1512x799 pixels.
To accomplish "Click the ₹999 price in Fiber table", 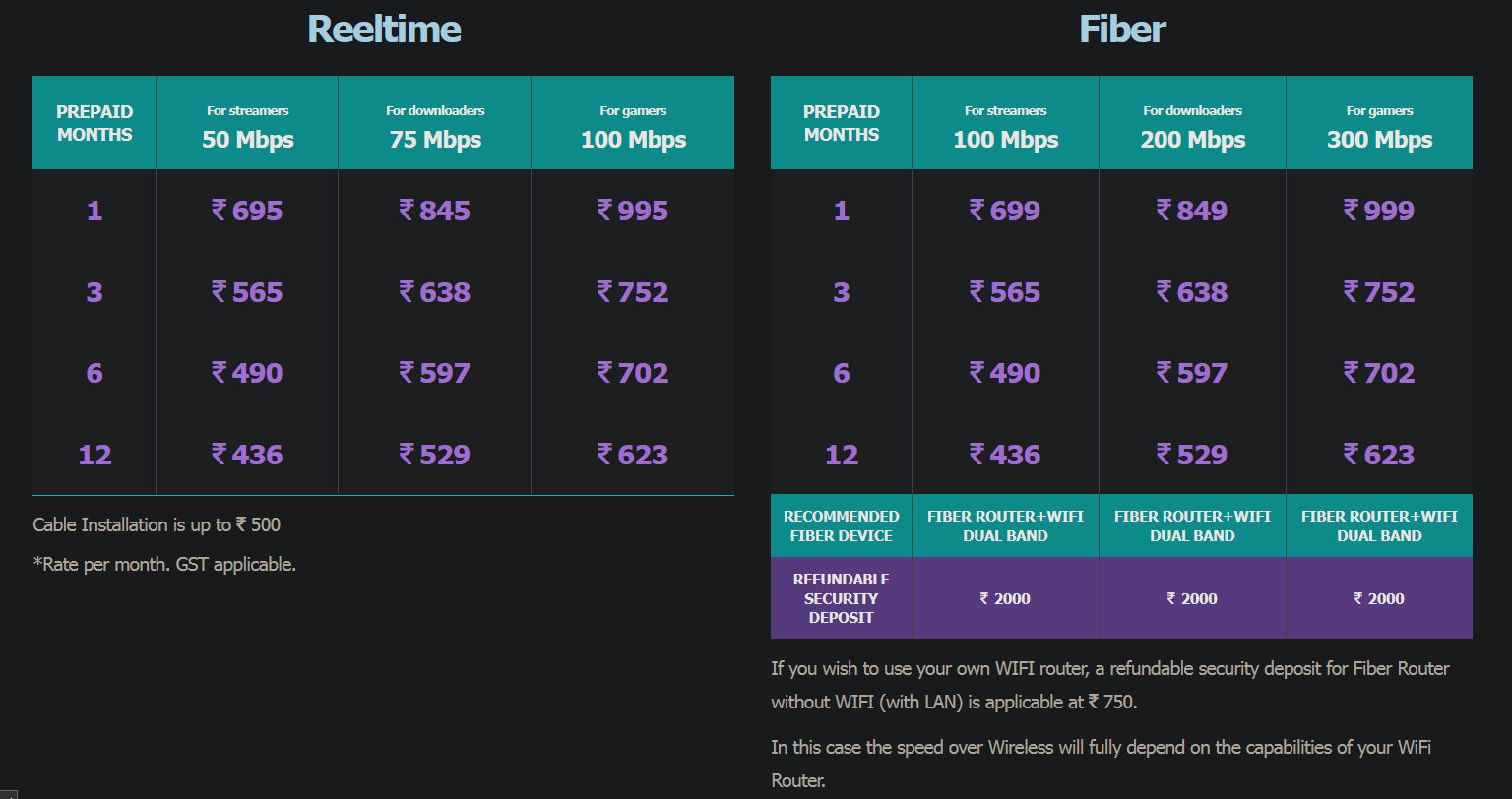I will pyautogui.click(x=1379, y=211).
